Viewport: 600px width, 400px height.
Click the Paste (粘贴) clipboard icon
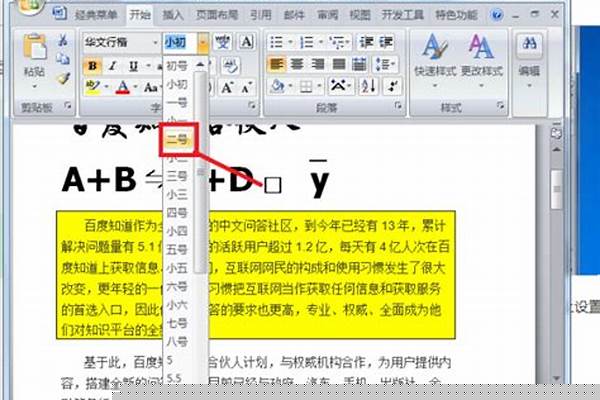pos(34,48)
